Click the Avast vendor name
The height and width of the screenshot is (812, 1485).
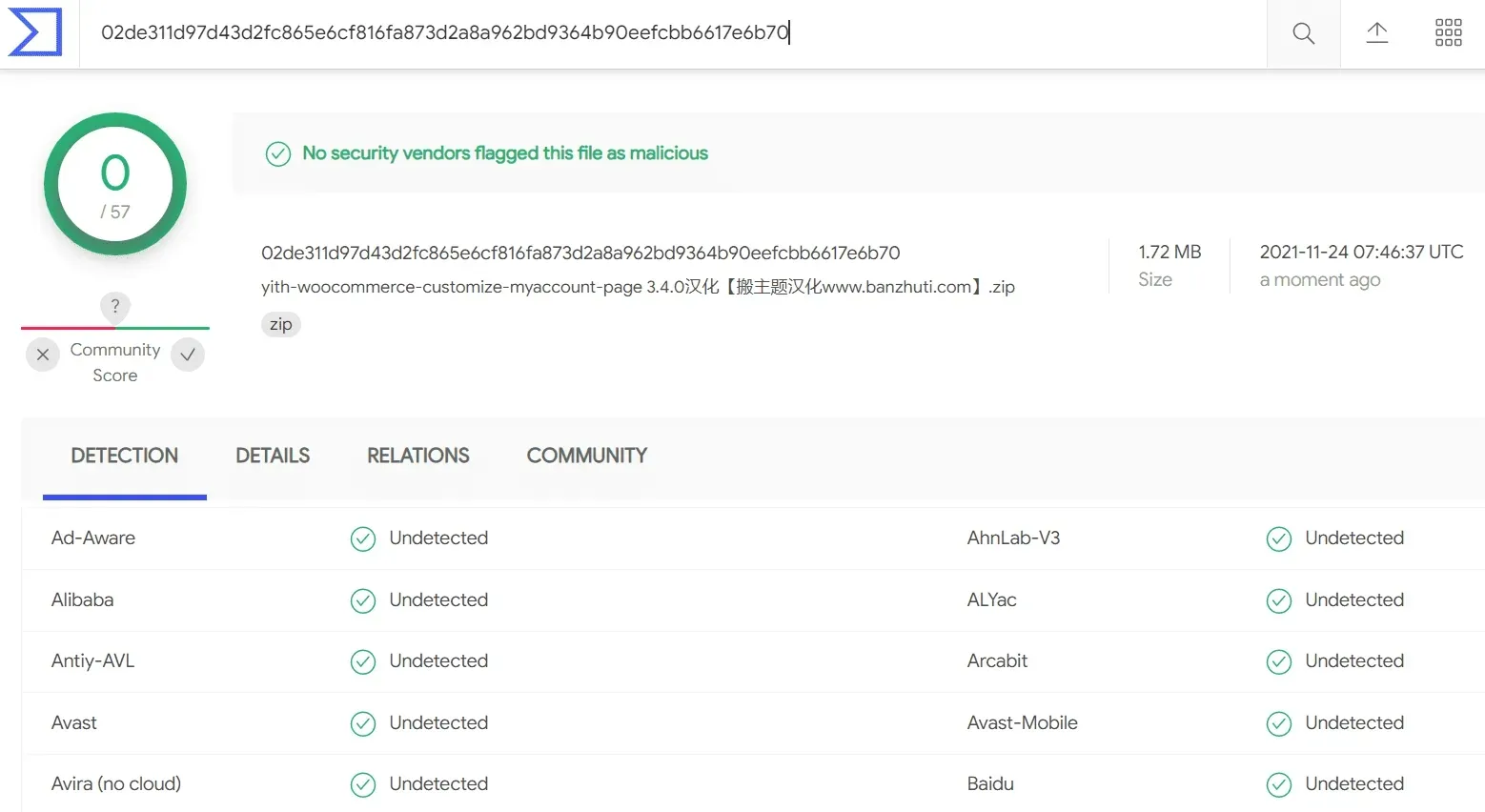pyautogui.click(x=74, y=722)
